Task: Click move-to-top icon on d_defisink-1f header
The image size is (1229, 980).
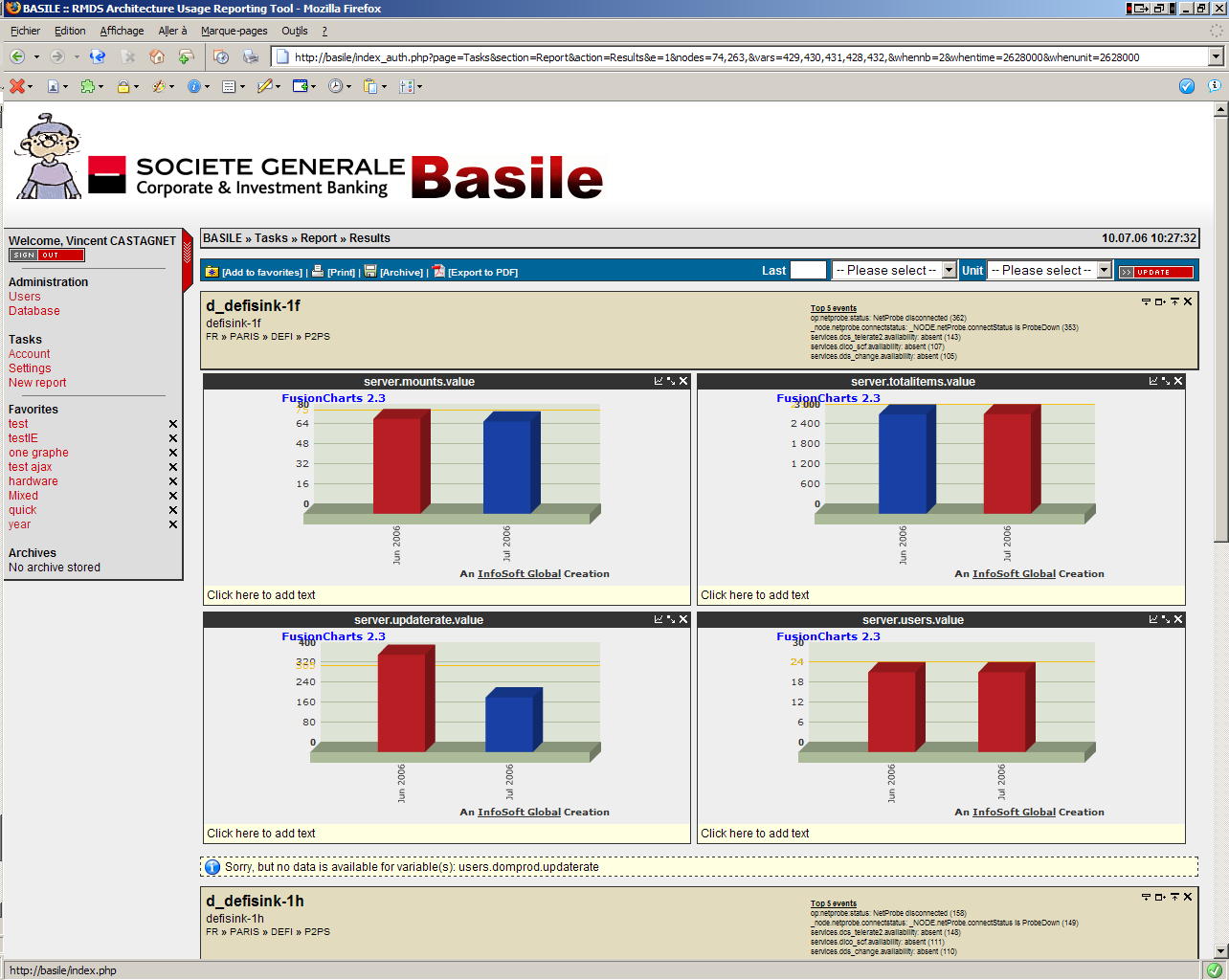Action: pos(1174,301)
